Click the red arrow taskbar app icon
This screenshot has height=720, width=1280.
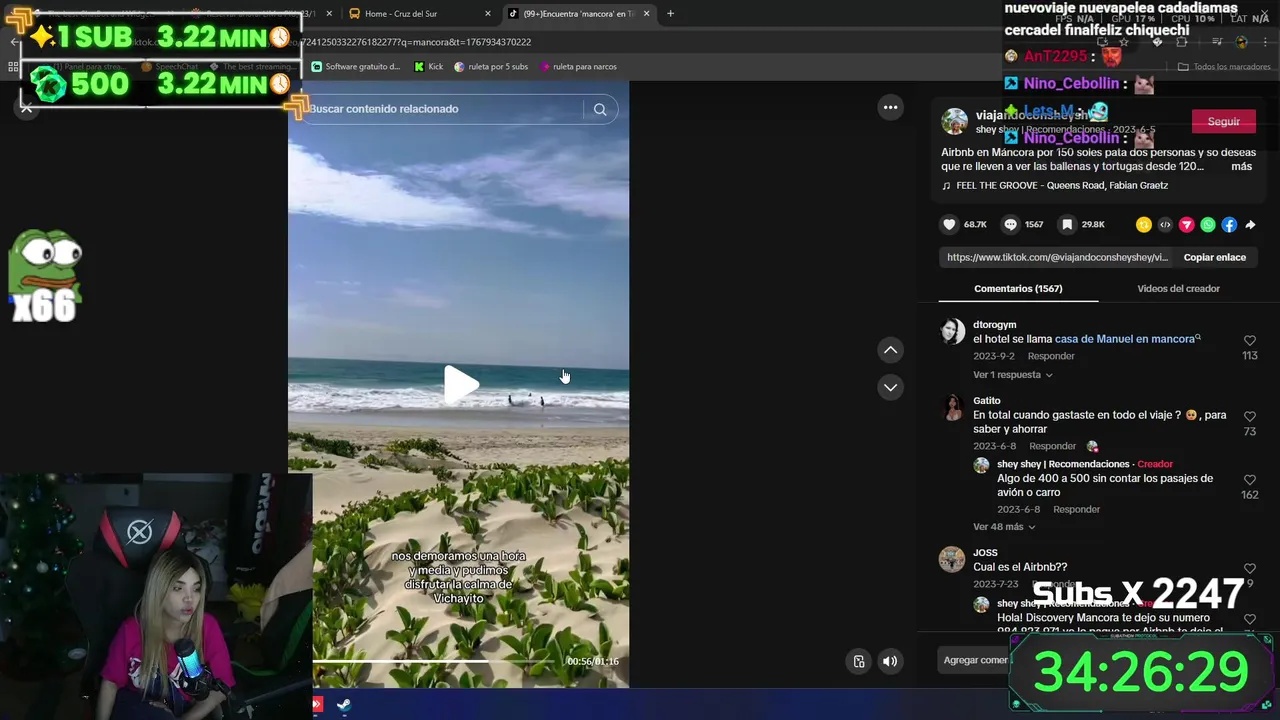(317, 705)
